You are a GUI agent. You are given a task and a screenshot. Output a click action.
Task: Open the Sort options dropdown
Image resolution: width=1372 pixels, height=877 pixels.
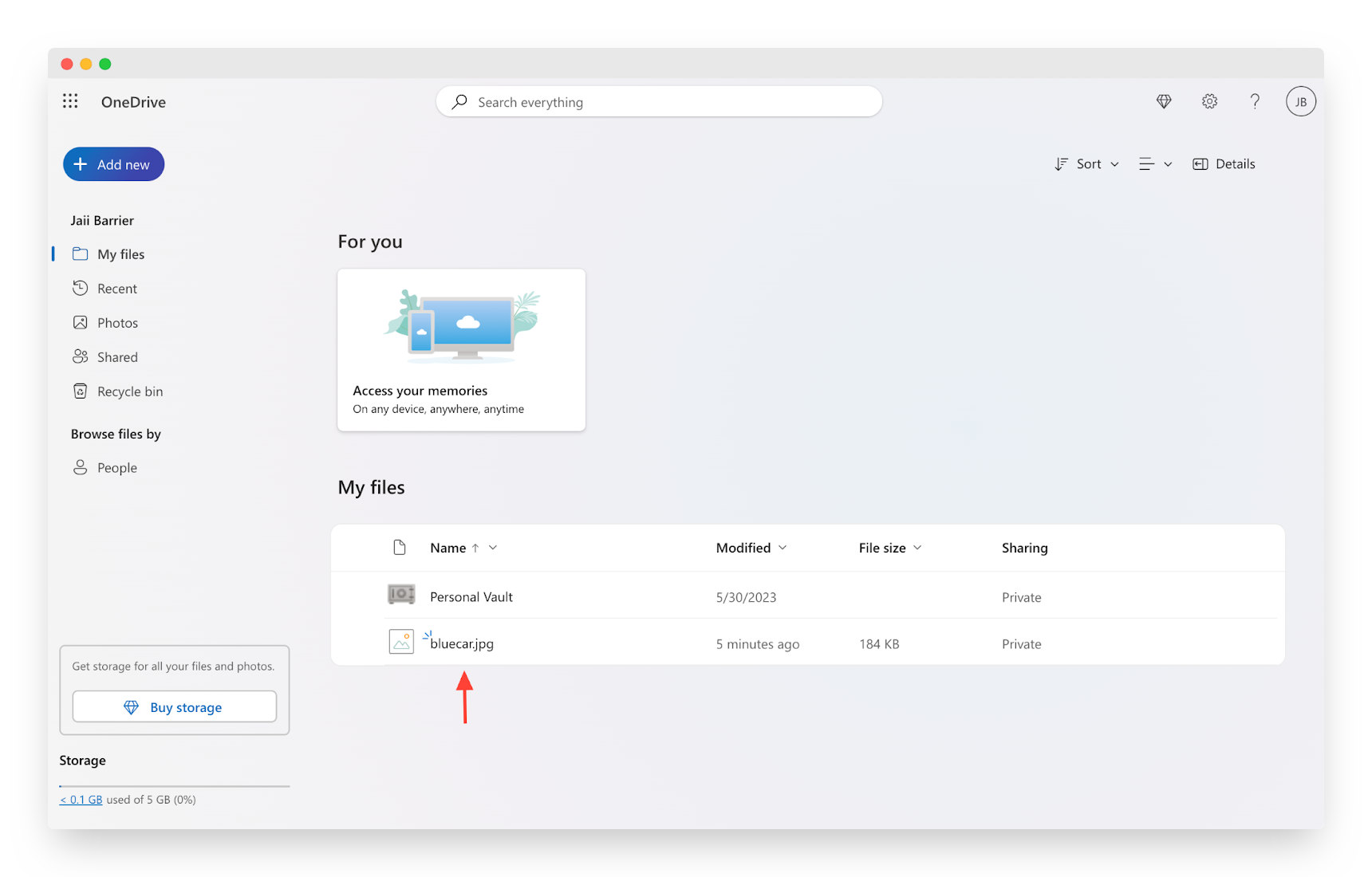point(1086,163)
